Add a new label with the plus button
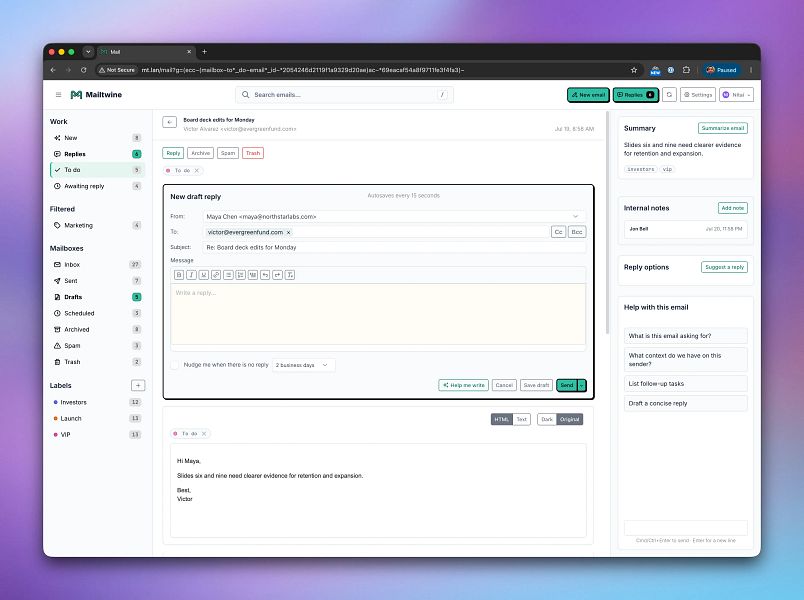 [x=138, y=385]
